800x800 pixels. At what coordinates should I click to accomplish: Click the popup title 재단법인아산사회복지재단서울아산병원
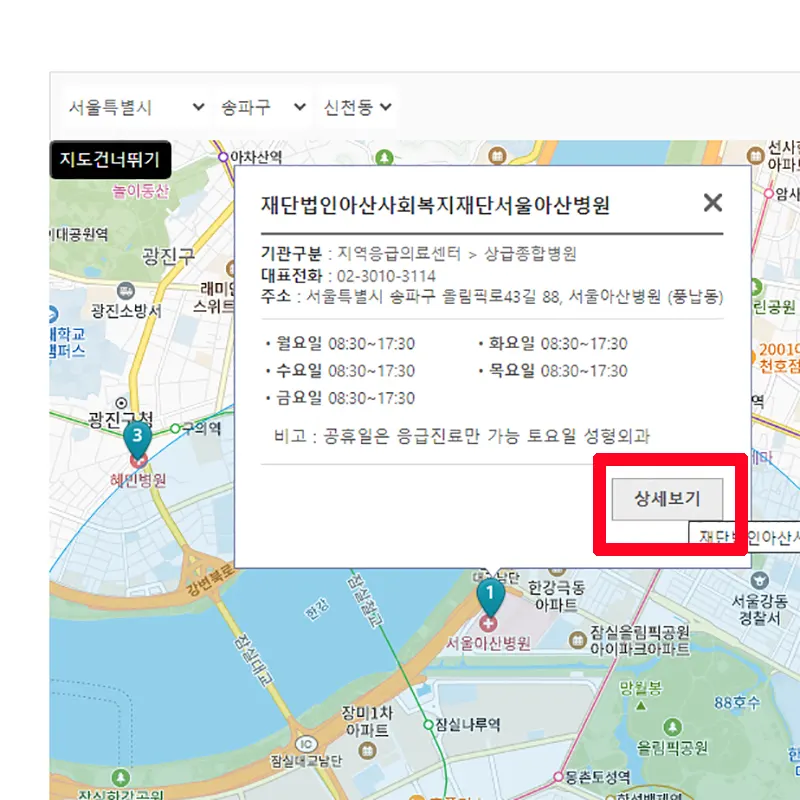point(435,205)
